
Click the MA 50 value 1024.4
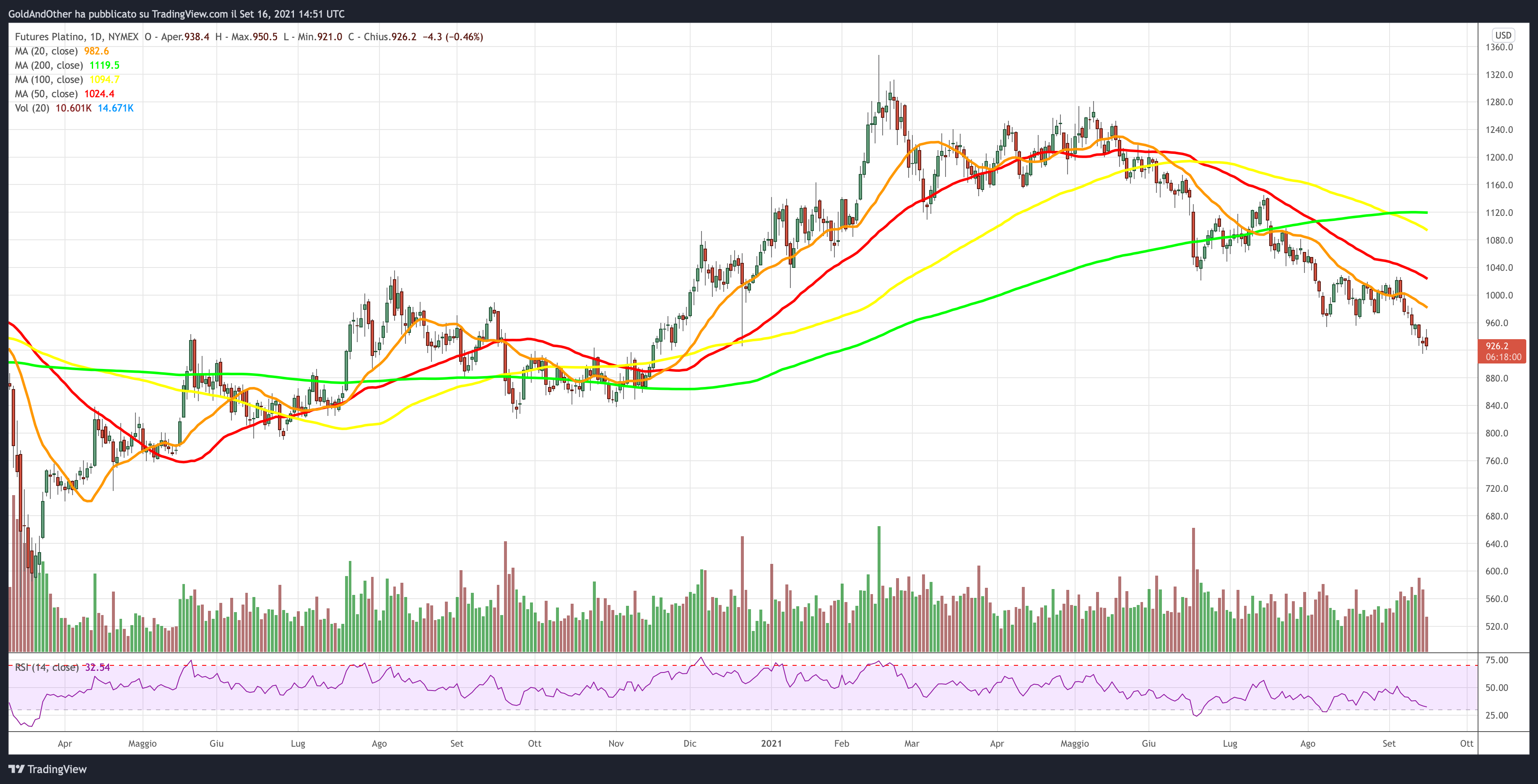tap(99, 94)
